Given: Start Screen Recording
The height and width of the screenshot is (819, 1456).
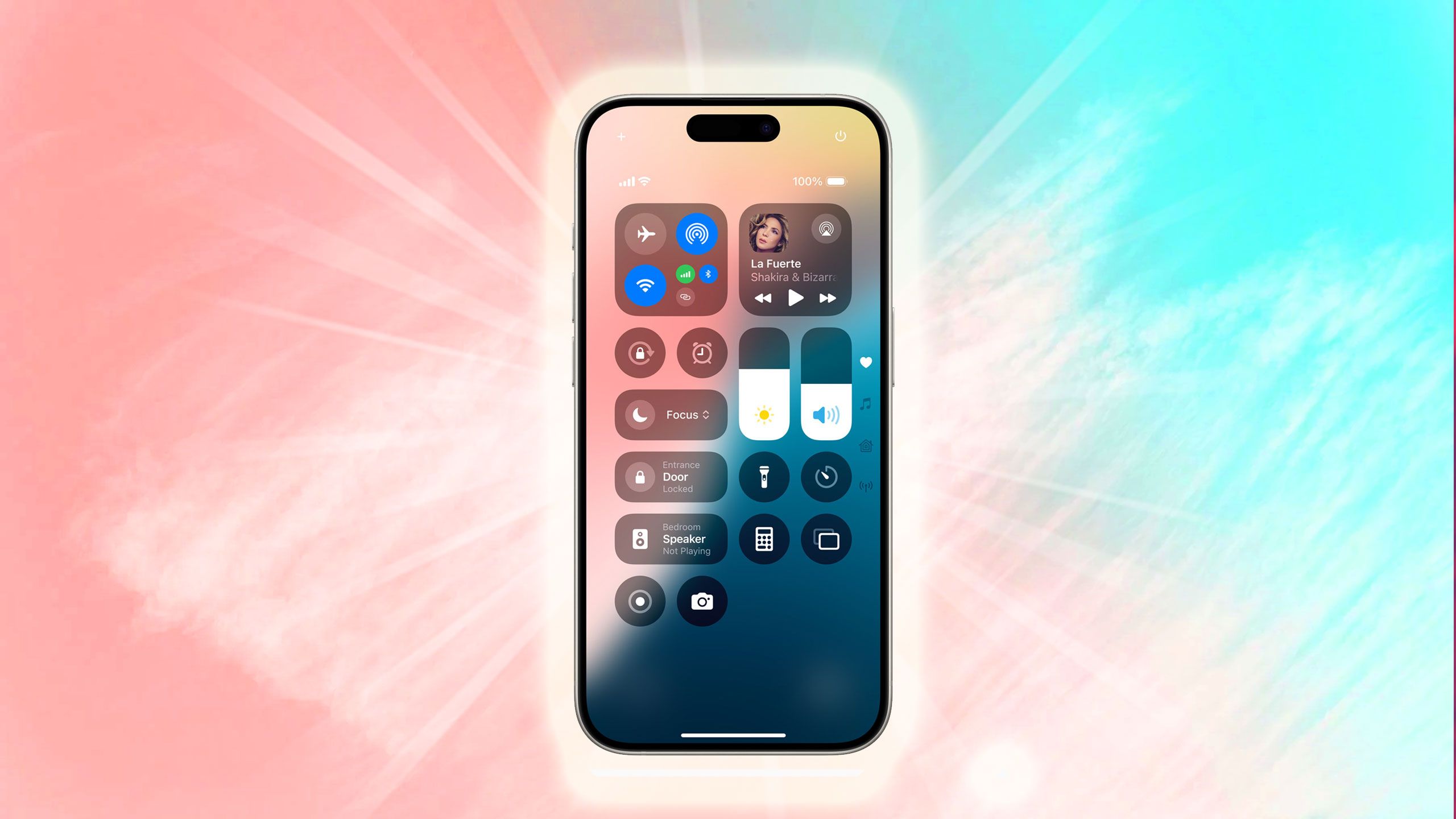Looking at the screenshot, I should 640,601.
